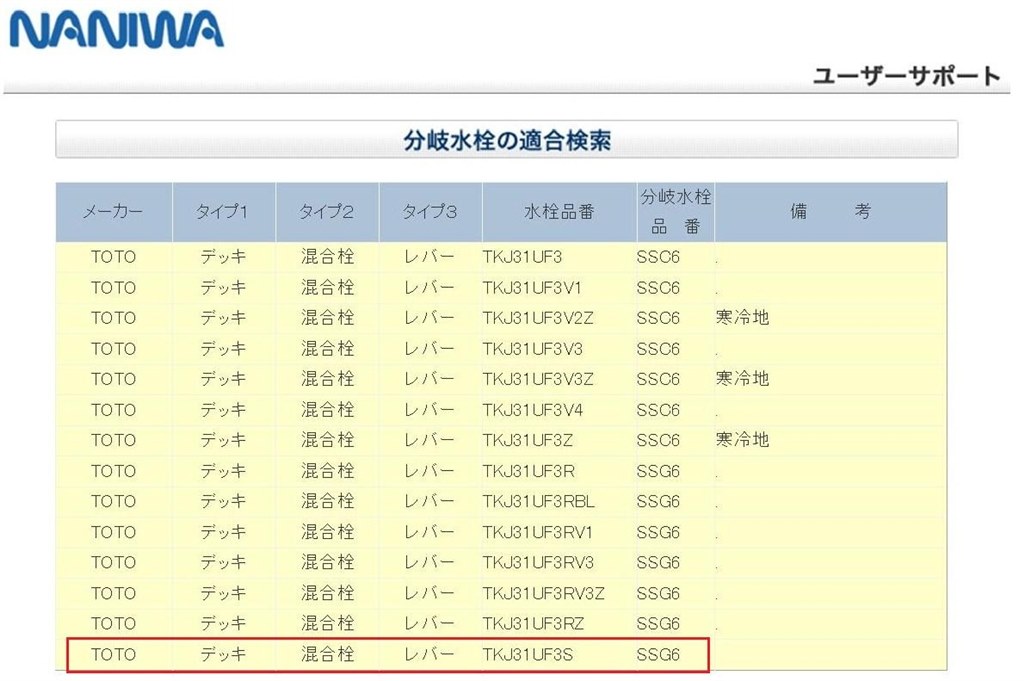Click 寒冷地 note in TKJ31UF3V3Z row
Screen dimensions: 1024x681
[743, 378]
